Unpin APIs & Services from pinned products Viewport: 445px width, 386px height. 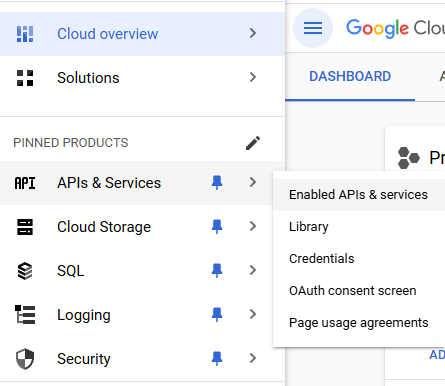[x=217, y=183]
